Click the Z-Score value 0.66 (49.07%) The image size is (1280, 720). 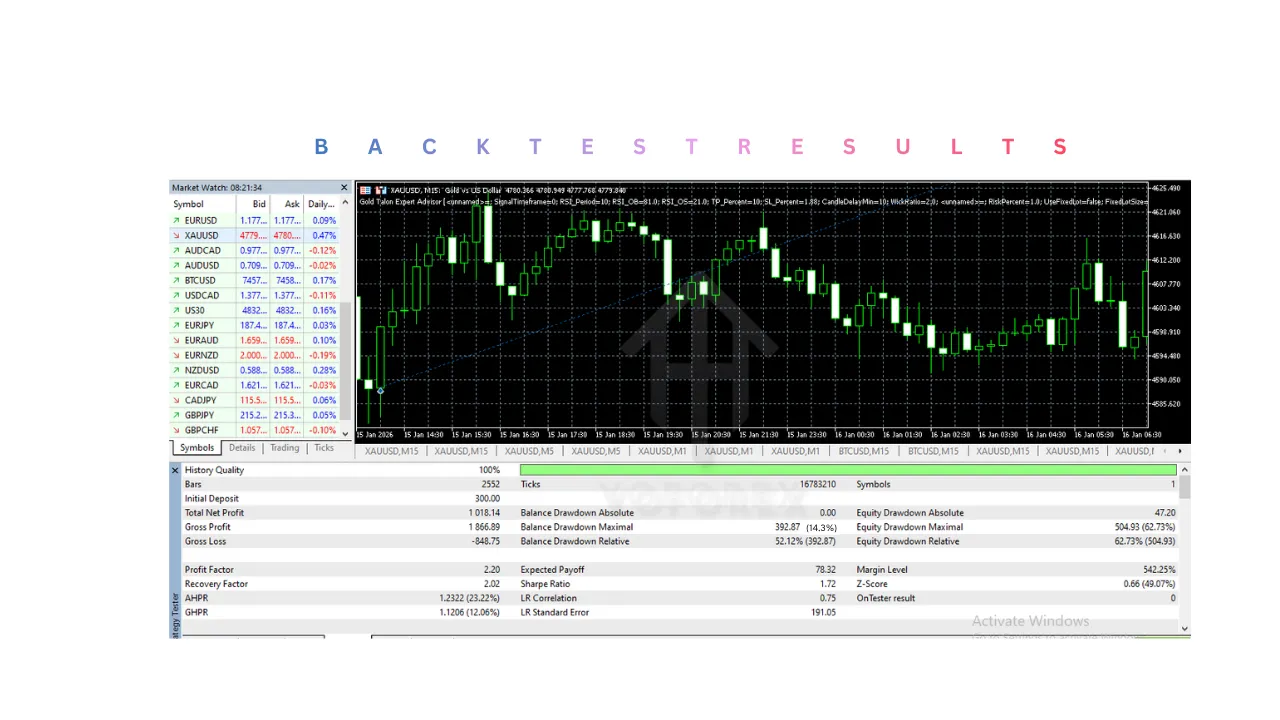point(1149,584)
